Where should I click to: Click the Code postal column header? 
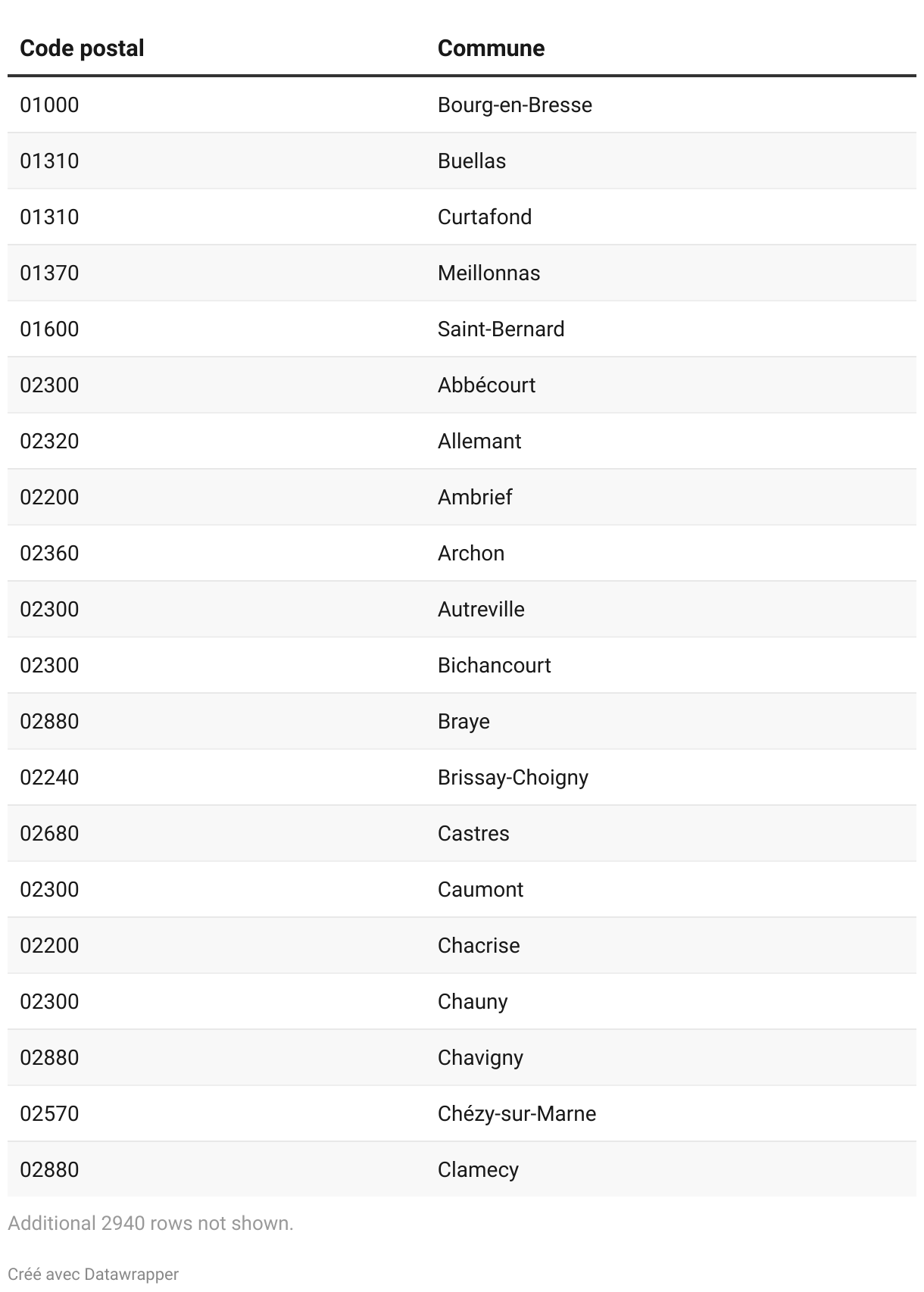(x=82, y=48)
